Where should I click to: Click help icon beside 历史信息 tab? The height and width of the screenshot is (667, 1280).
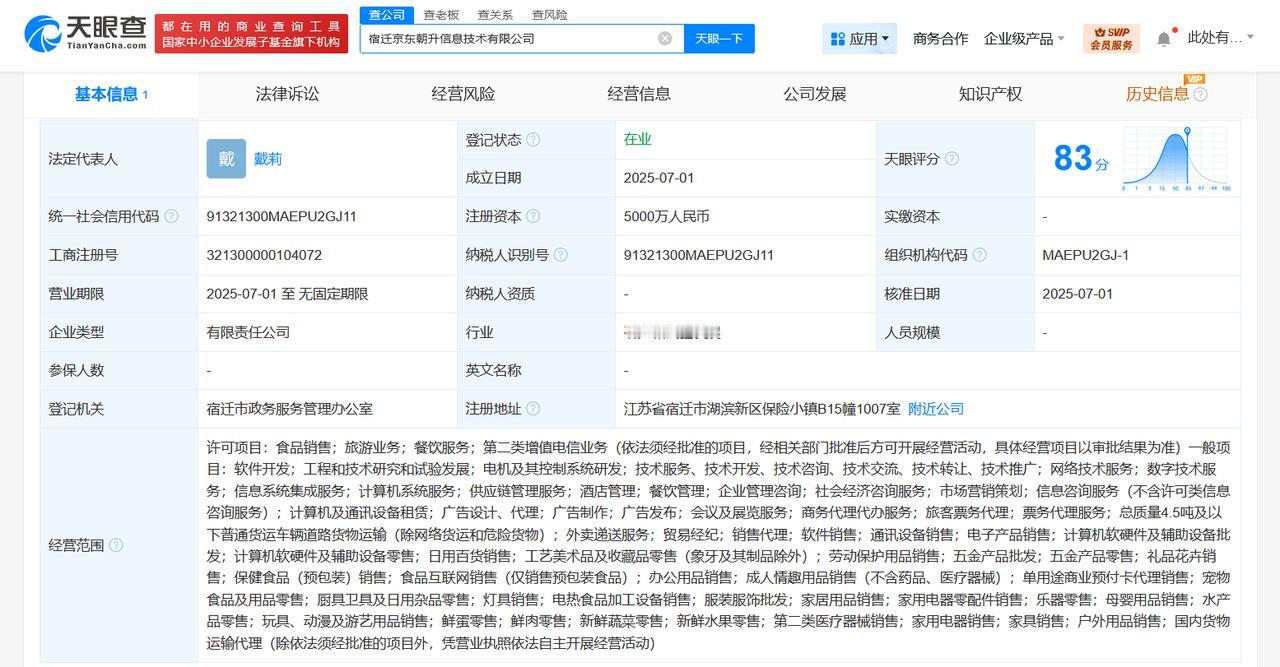[1200, 94]
